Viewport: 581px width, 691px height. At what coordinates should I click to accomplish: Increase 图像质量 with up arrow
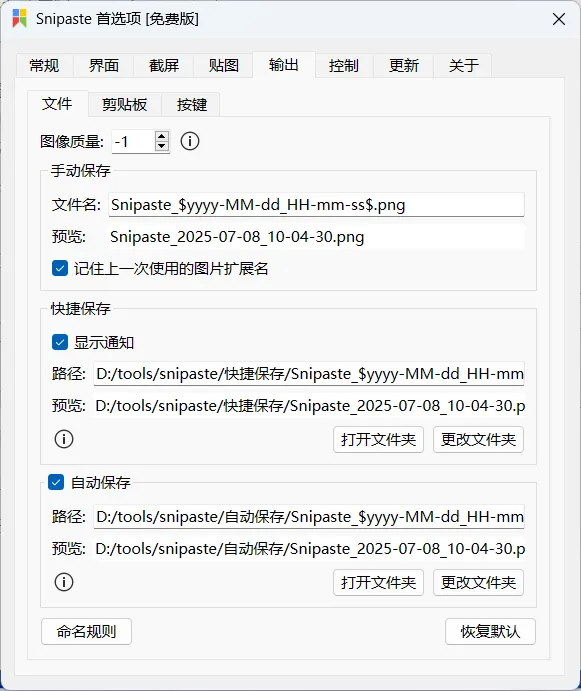[x=162, y=137]
